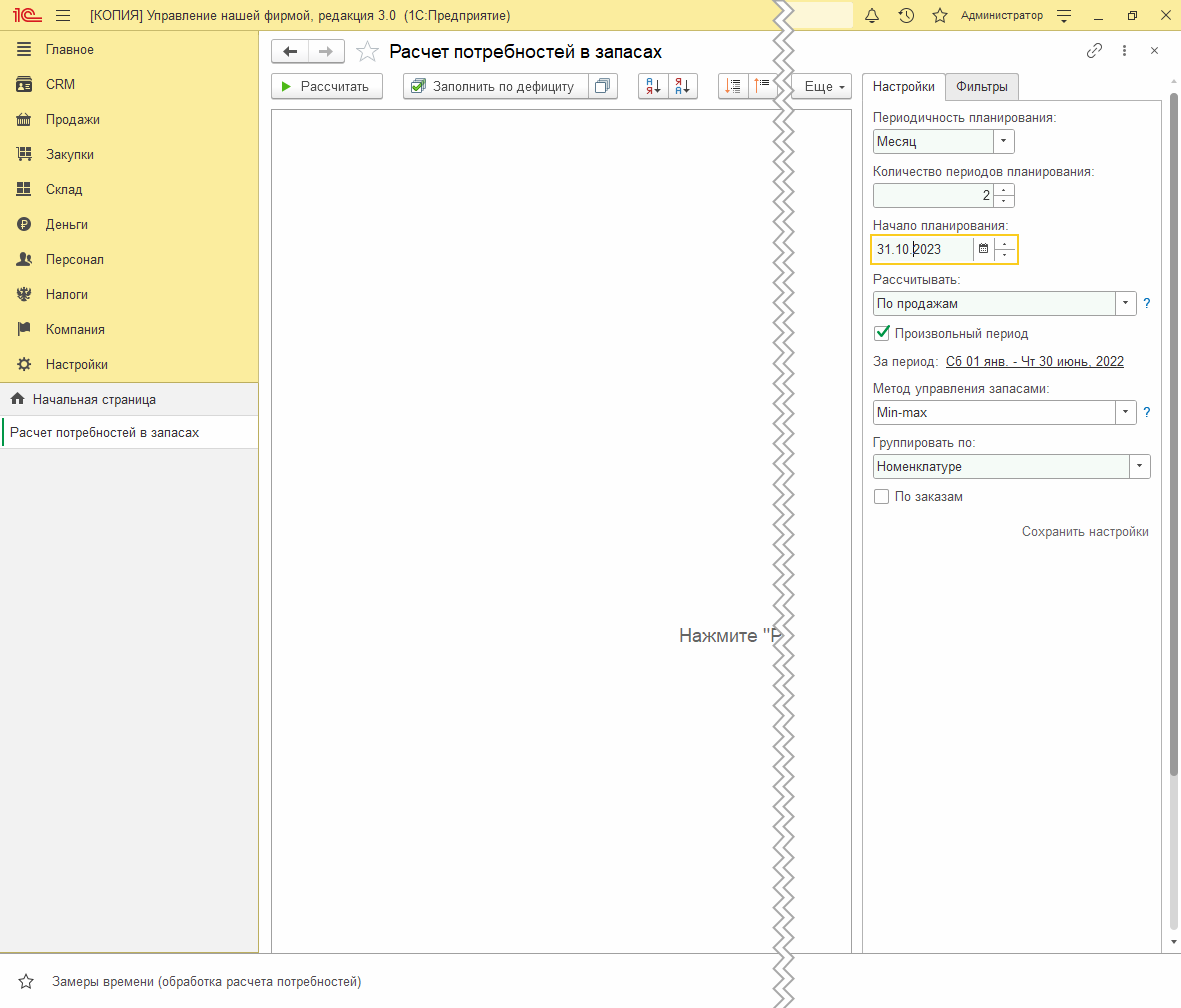Click the copy icon beside Заполнить по дефициту
This screenshot has width=1181, height=1008.
pyautogui.click(x=602, y=87)
